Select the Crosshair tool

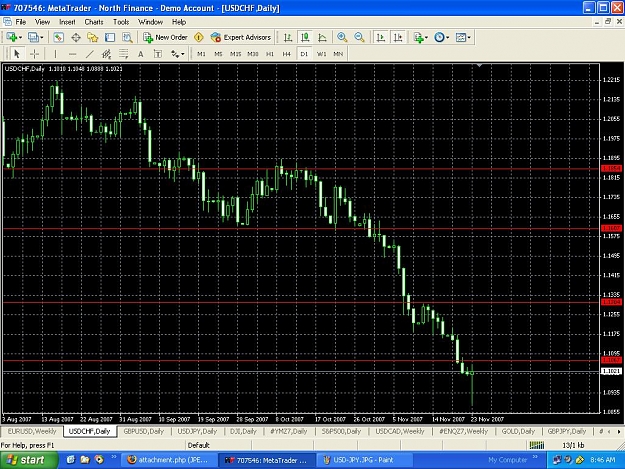pyautogui.click(x=34, y=54)
